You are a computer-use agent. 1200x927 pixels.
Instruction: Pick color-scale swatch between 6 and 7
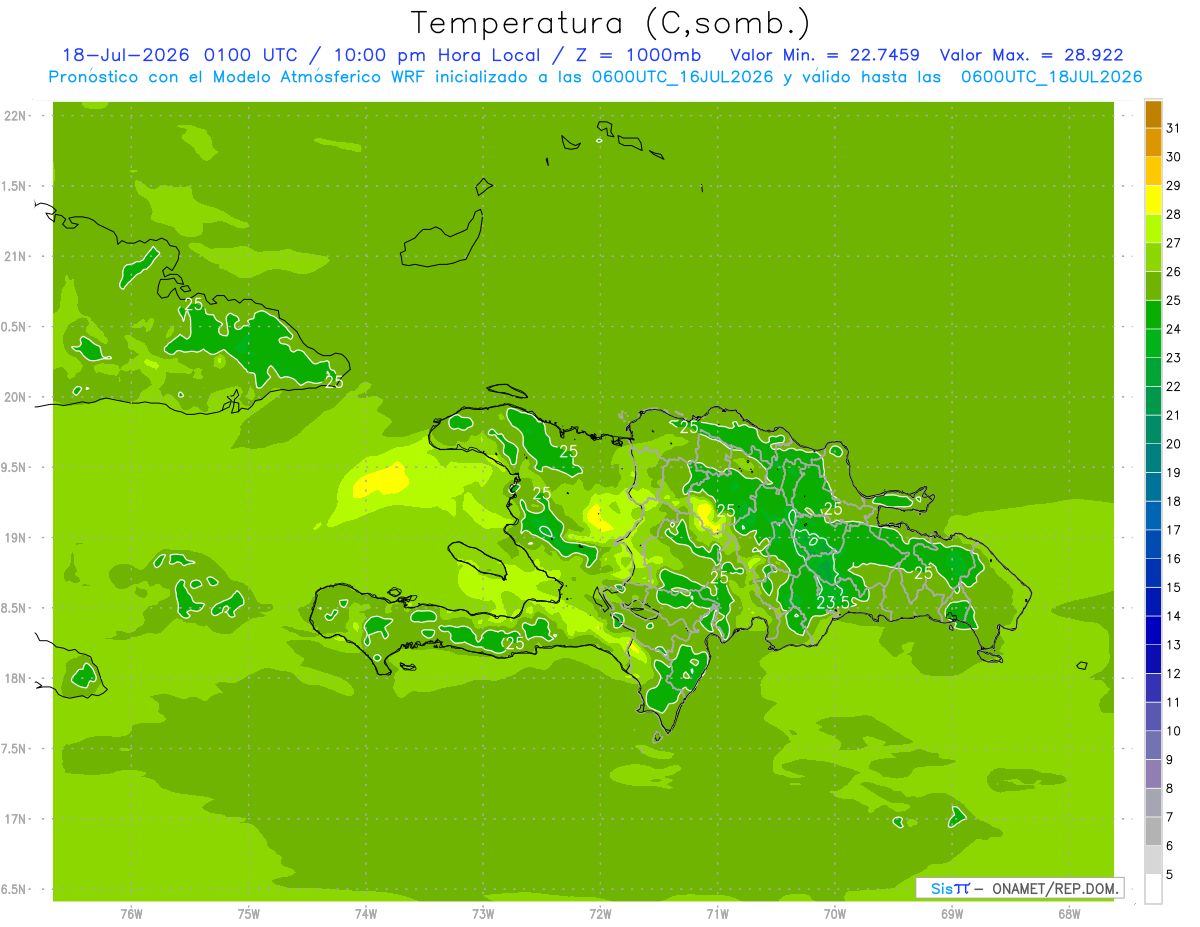1153,832
